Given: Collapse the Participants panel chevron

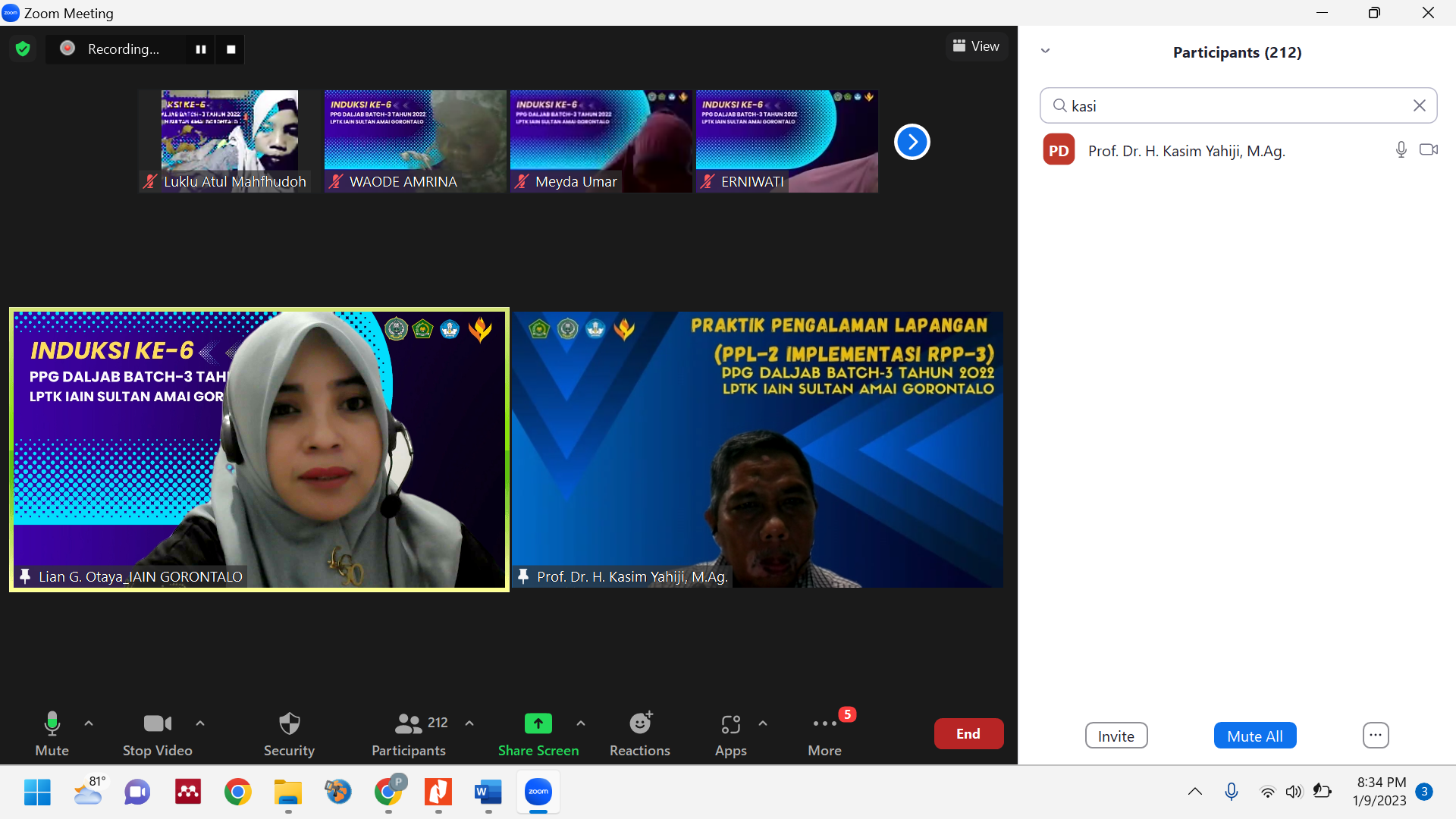Looking at the screenshot, I should pyautogui.click(x=1045, y=51).
